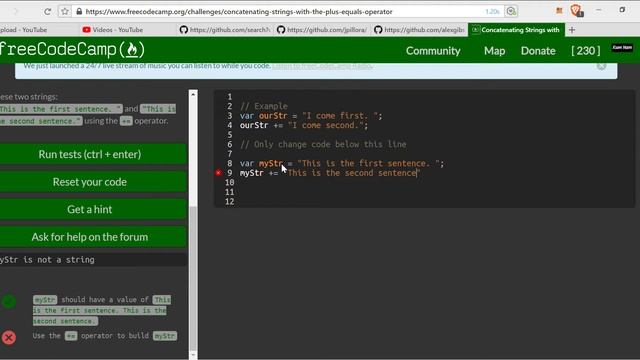Click the highlighted 'This is the first sentence.' string
Image resolution: width=640 pixels, height=360 pixels.
click(x=61, y=109)
